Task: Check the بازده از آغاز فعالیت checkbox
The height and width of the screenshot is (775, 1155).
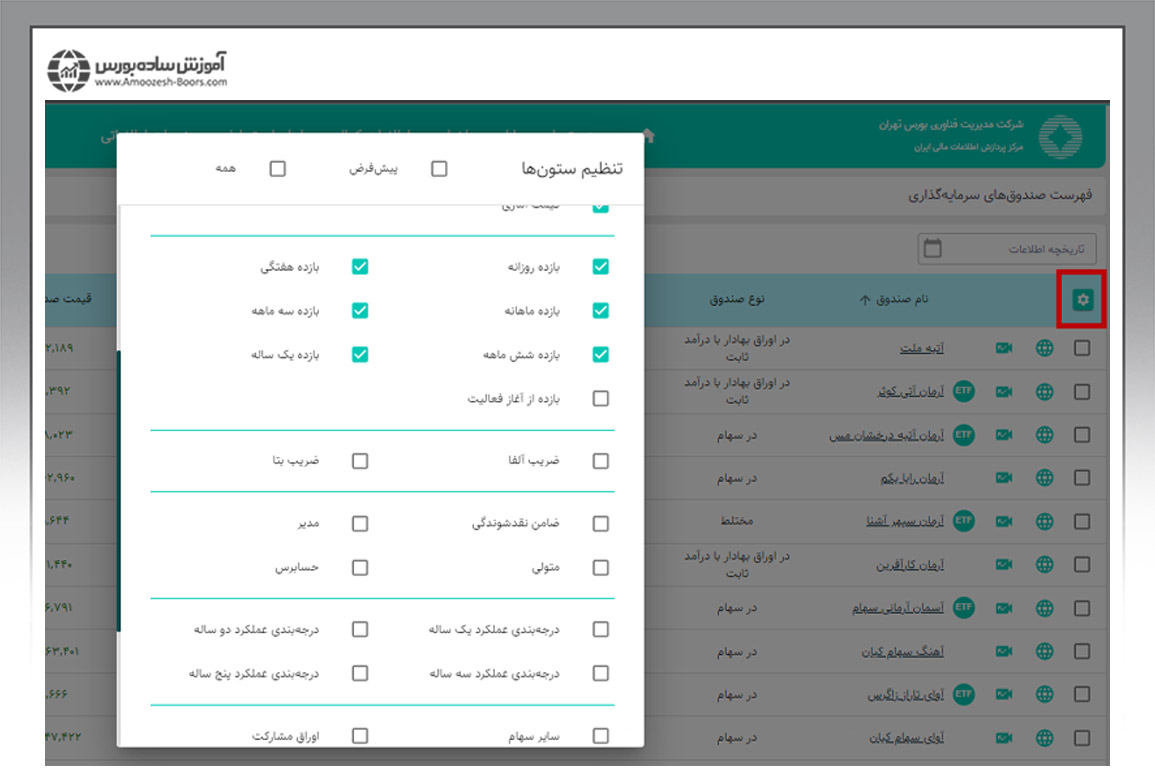Action: [600, 398]
